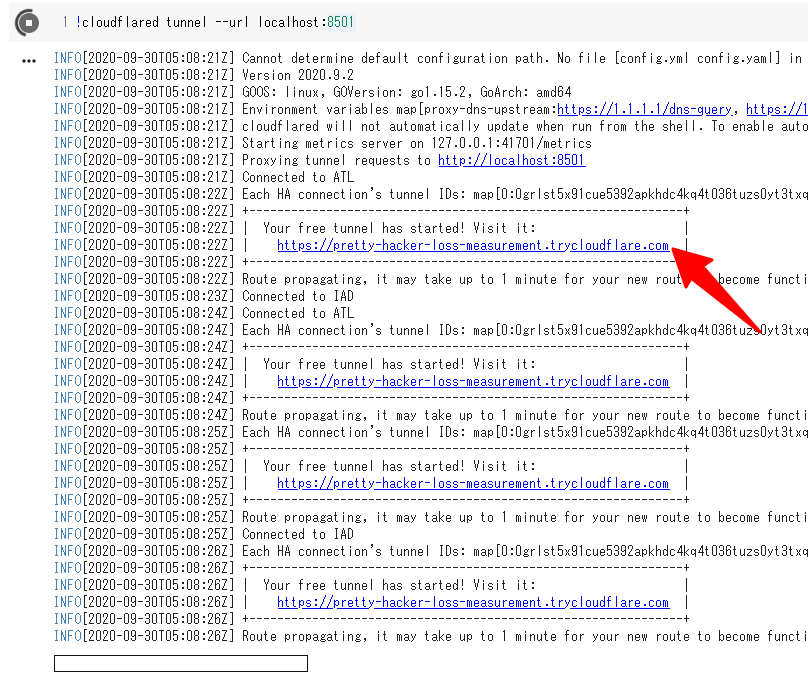Image resolution: width=808 pixels, height=680 pixels.
Task: Click 'Your free tunnel has started!' at 05:08:22Z
Action: tap(399, 228)
